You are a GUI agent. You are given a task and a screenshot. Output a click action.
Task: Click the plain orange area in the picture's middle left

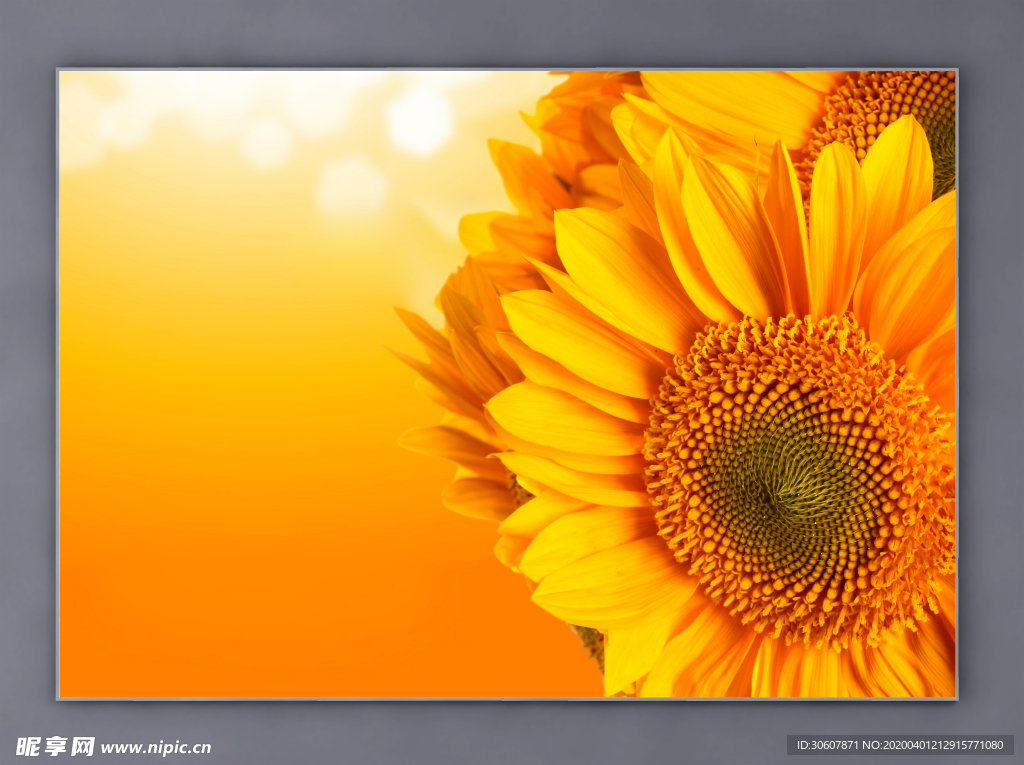(220, 400)
